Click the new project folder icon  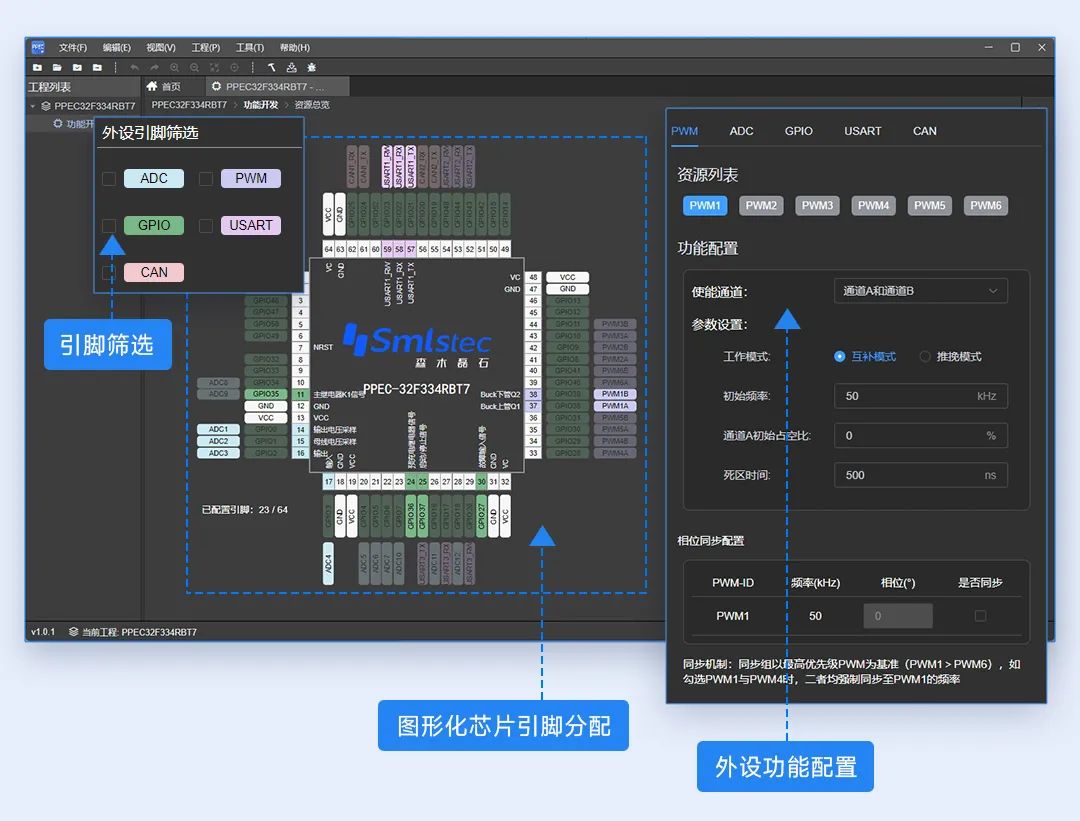click(x=37, y=67)
